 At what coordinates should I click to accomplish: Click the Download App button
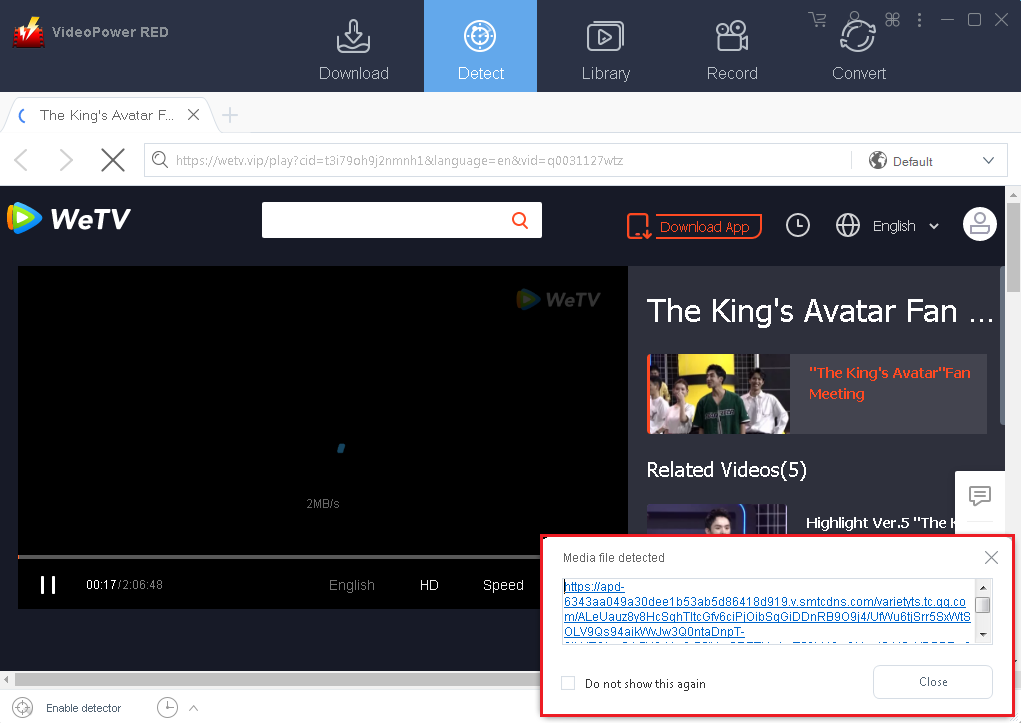click(x=694, y=226)
